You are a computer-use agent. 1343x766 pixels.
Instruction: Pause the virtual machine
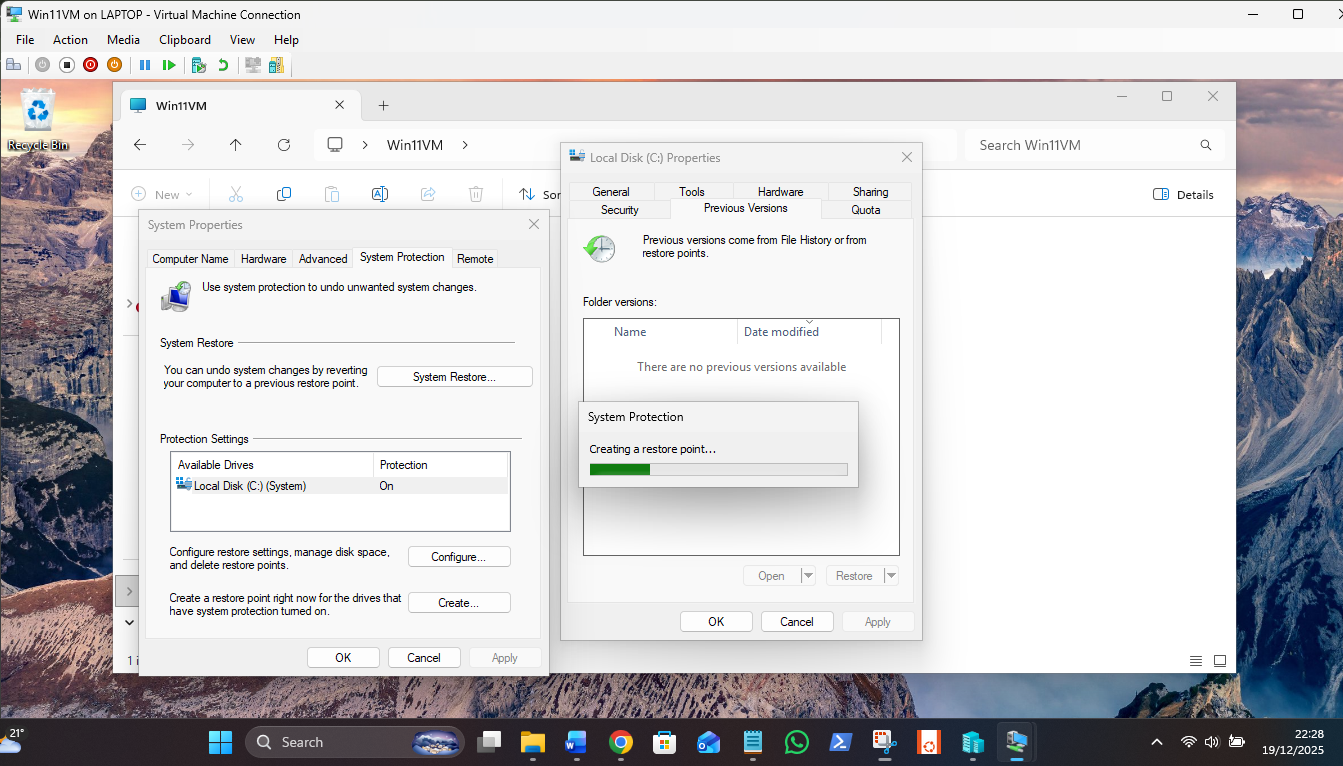(x=145, y=65)
